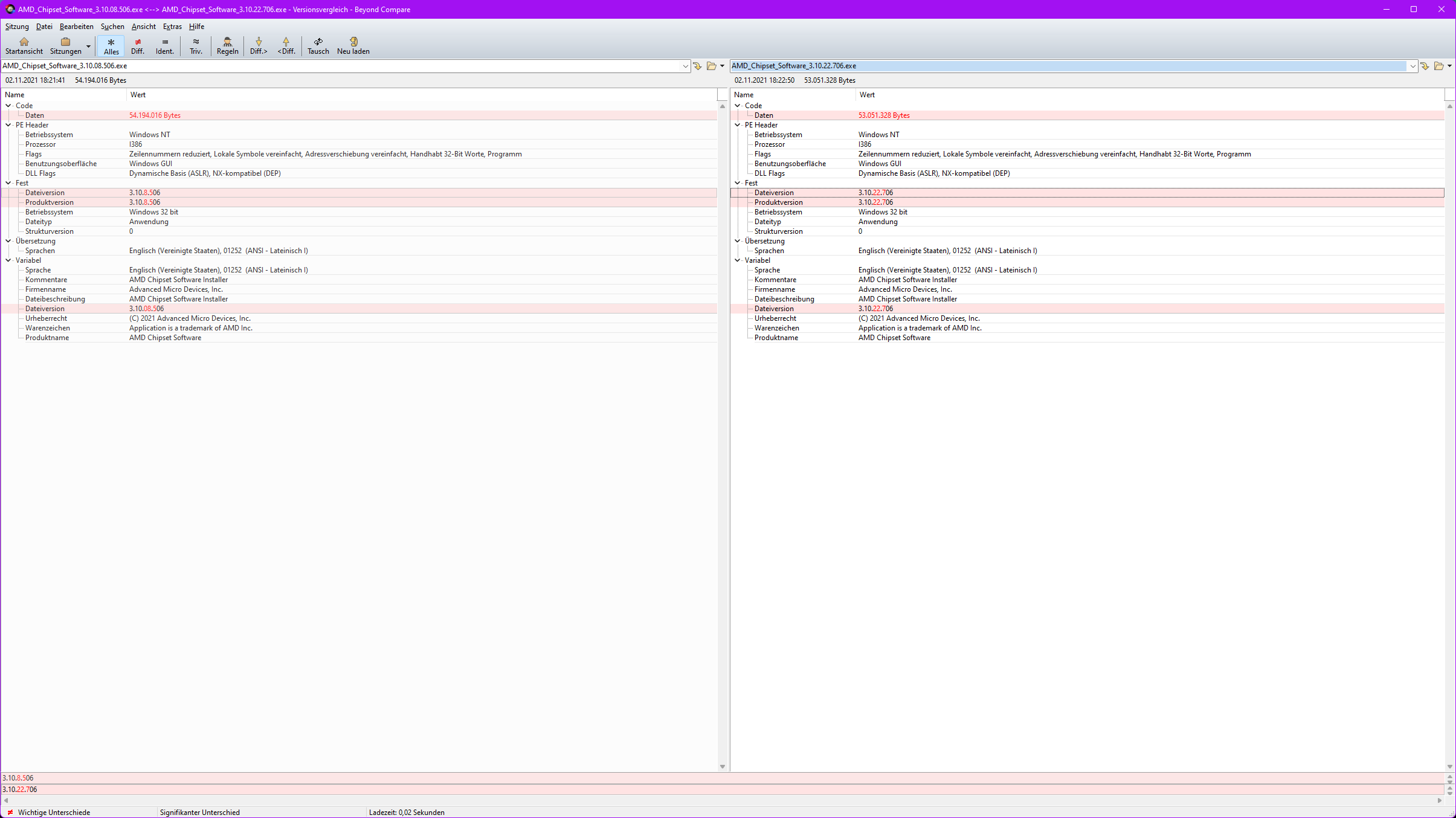The width and height of the screenshot is (1456, 818).
Task: Toggle the Alles show-all filter
Action: point(111,46)
